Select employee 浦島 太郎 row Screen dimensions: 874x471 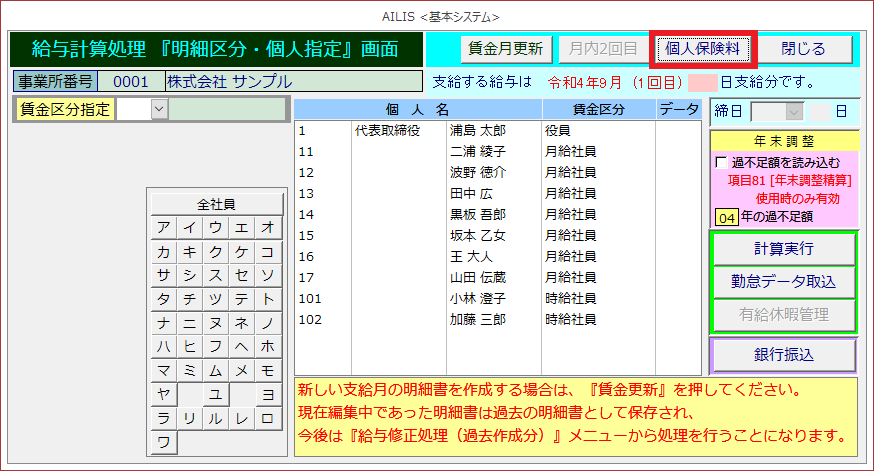point(477,130)
